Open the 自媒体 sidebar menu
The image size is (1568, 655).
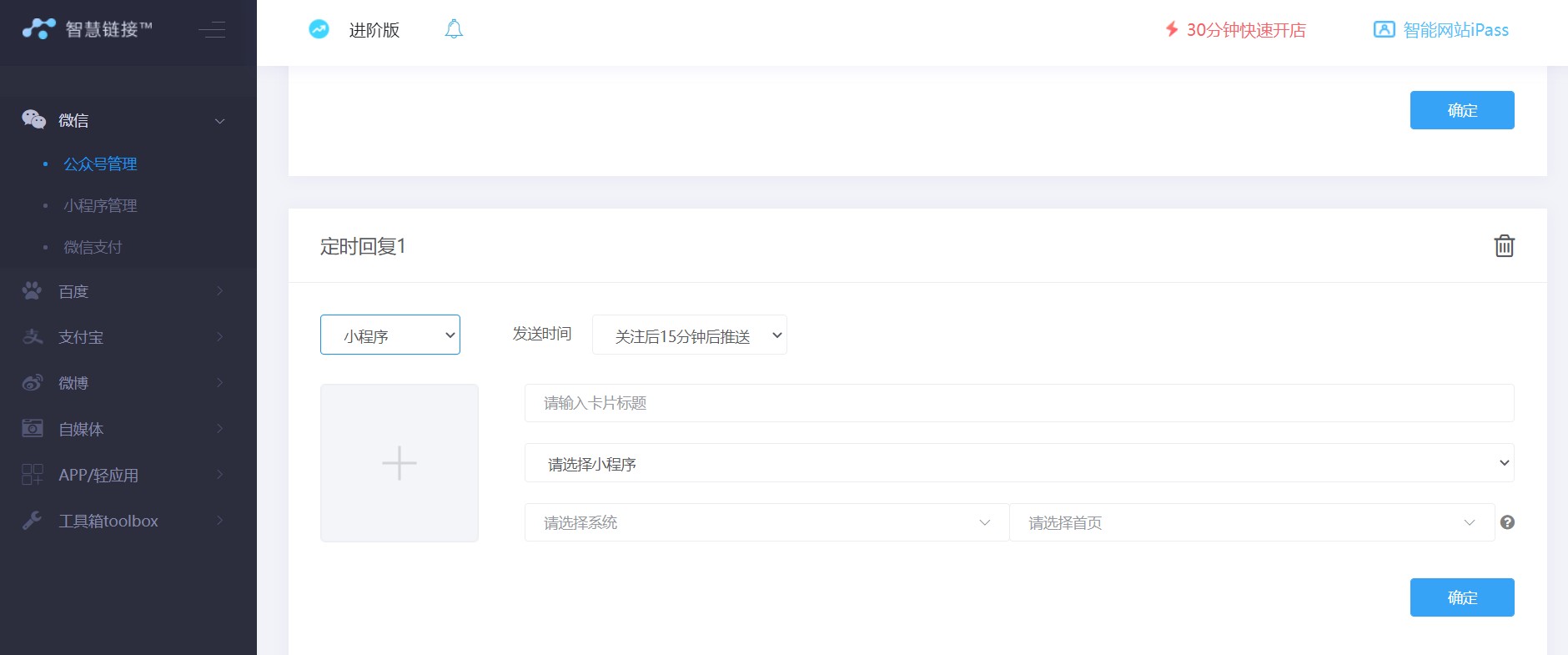(128, 429)
